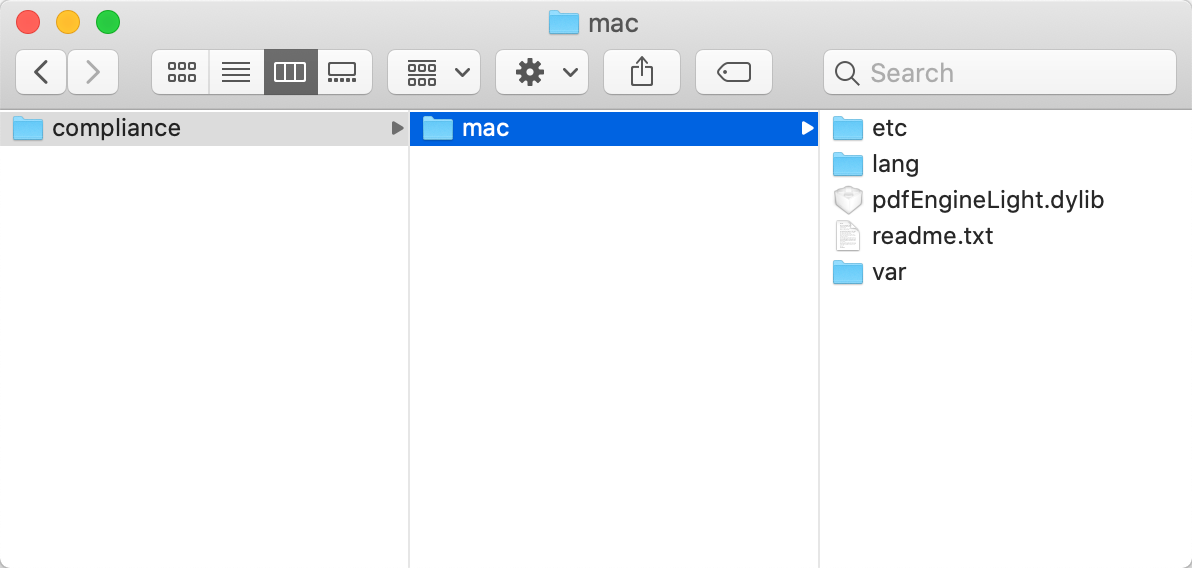Switch to gallery view
Viewport: 1192px width, 568px height.
coord(344,72)
